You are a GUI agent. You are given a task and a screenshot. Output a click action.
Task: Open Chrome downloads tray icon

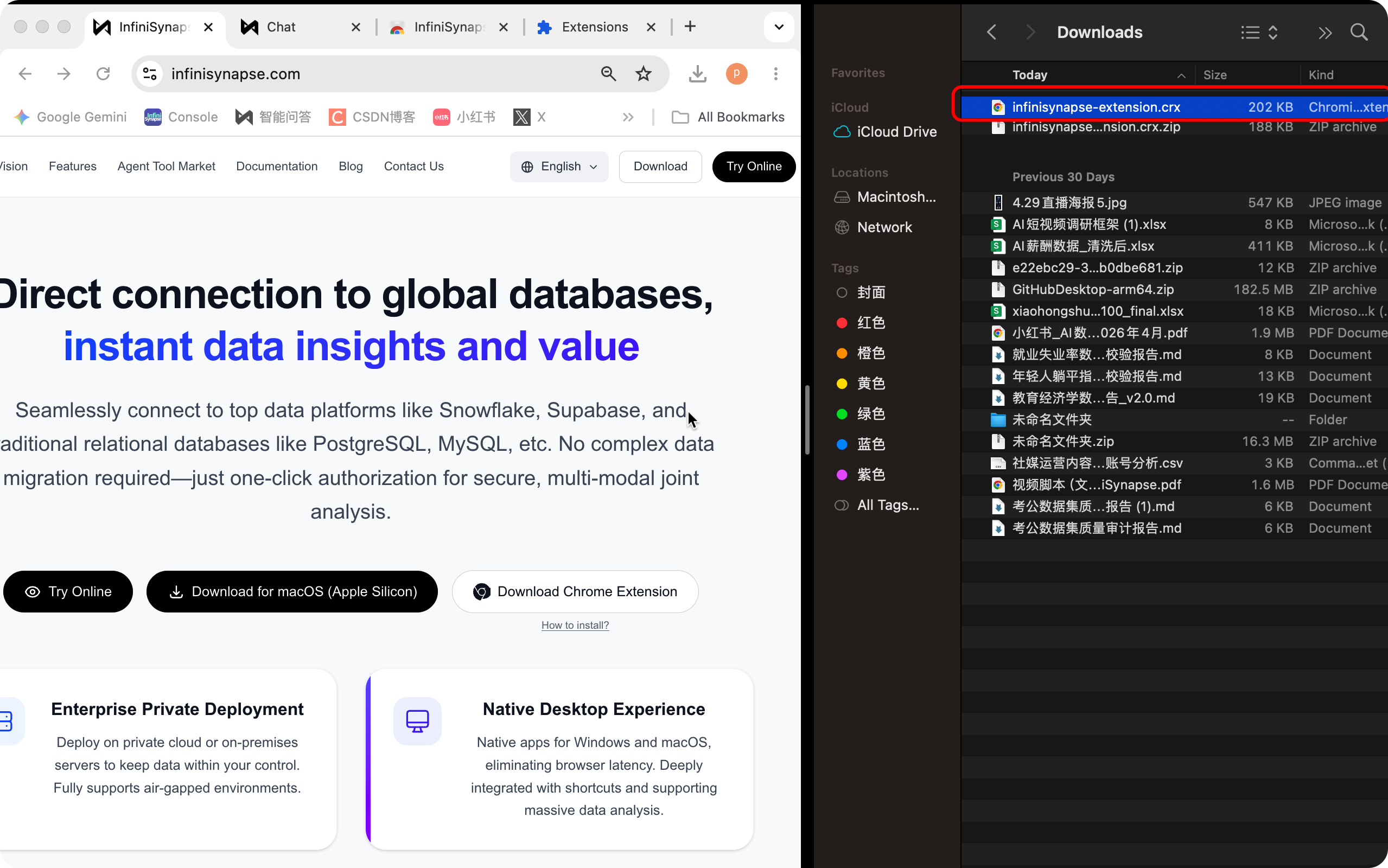(697, 73)
